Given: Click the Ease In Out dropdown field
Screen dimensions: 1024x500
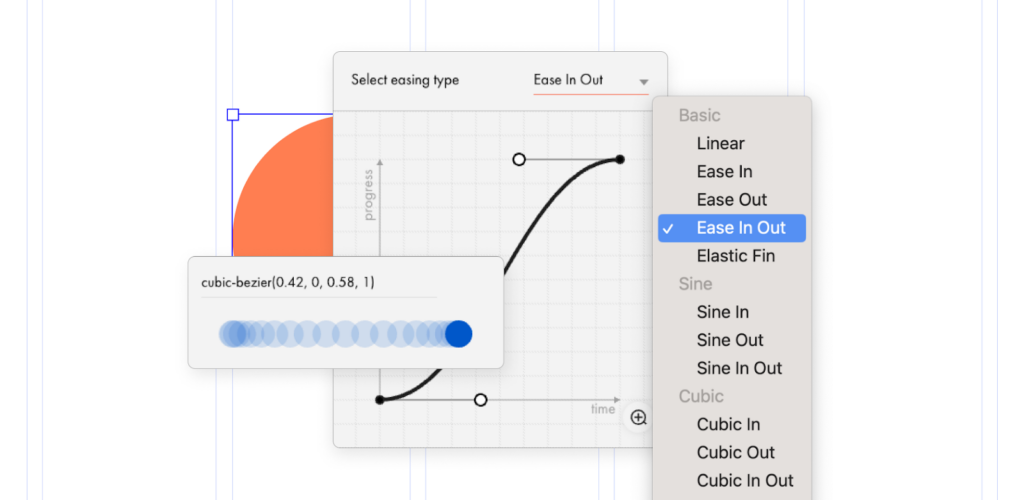Looking at the screenshot, I should pyautogui.click(x=582, y=80).
